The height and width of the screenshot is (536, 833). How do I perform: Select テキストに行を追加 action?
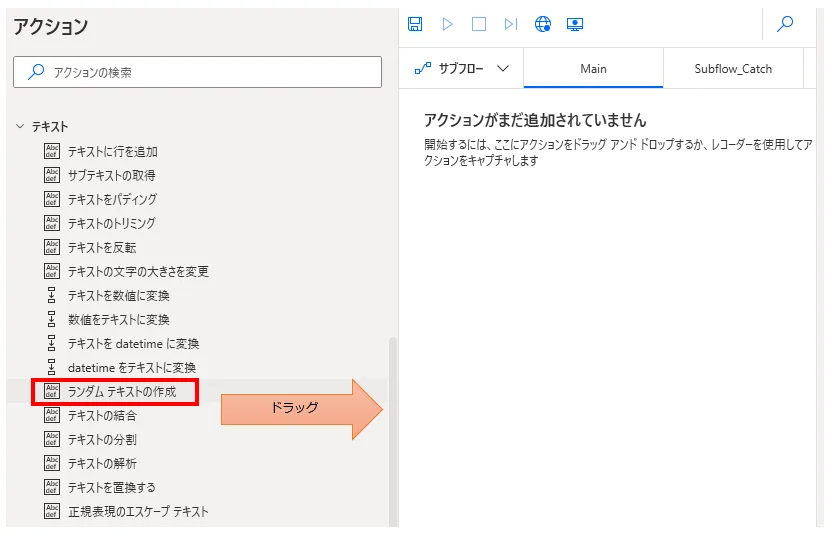pyautogui.click(x=112, y=152)
